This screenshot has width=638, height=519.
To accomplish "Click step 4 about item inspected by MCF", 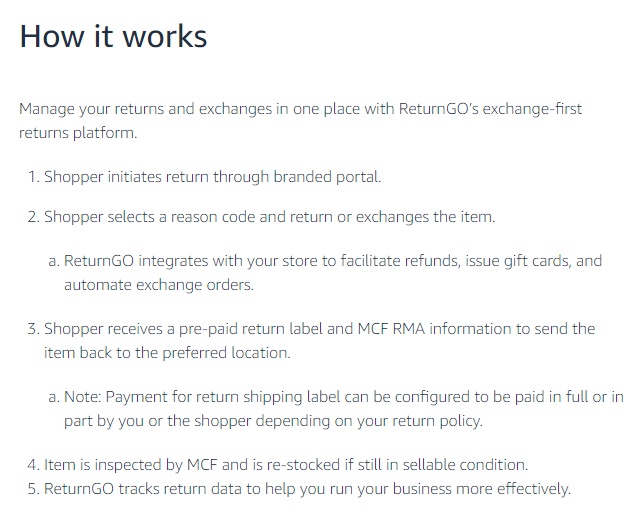I will (x=278, y=464).
